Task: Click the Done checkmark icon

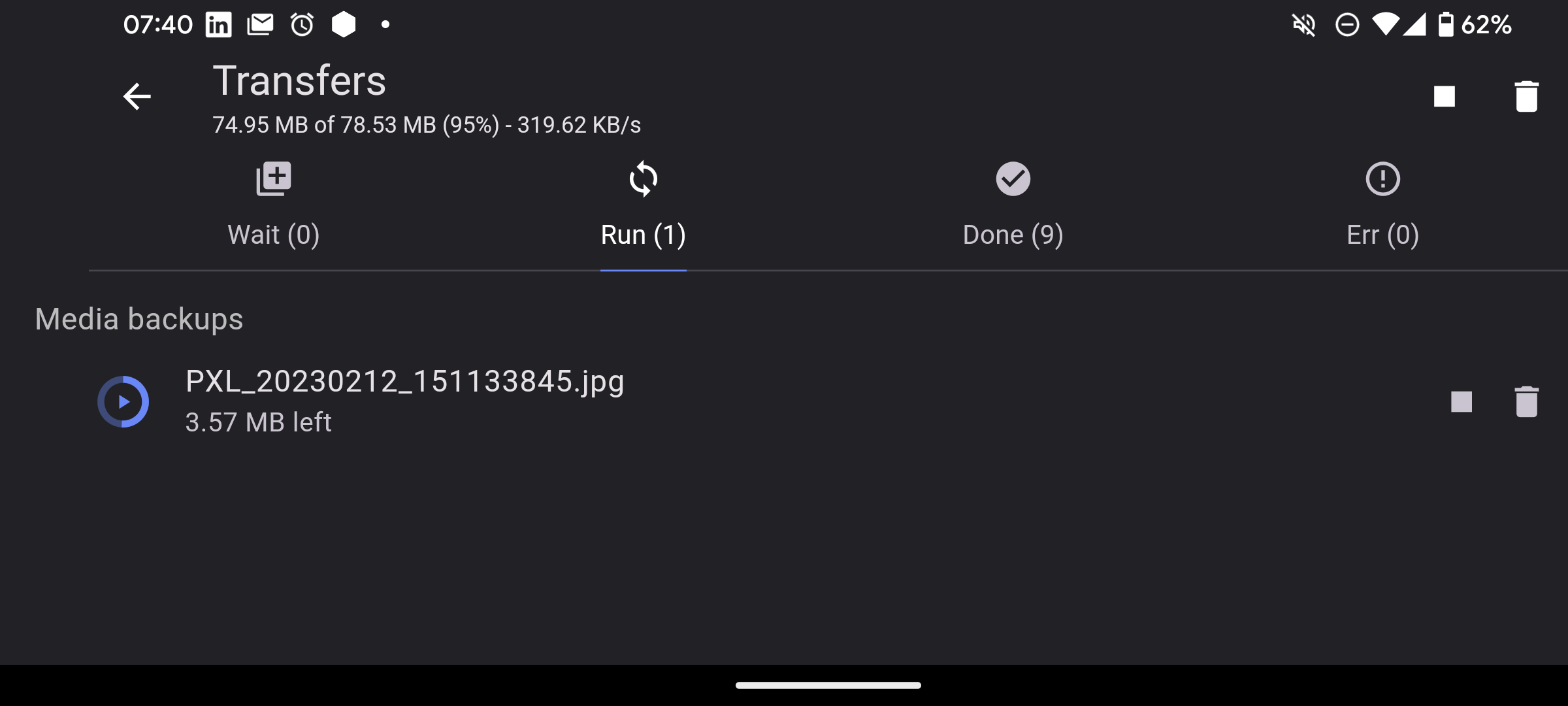Action: pos(1013,178)
